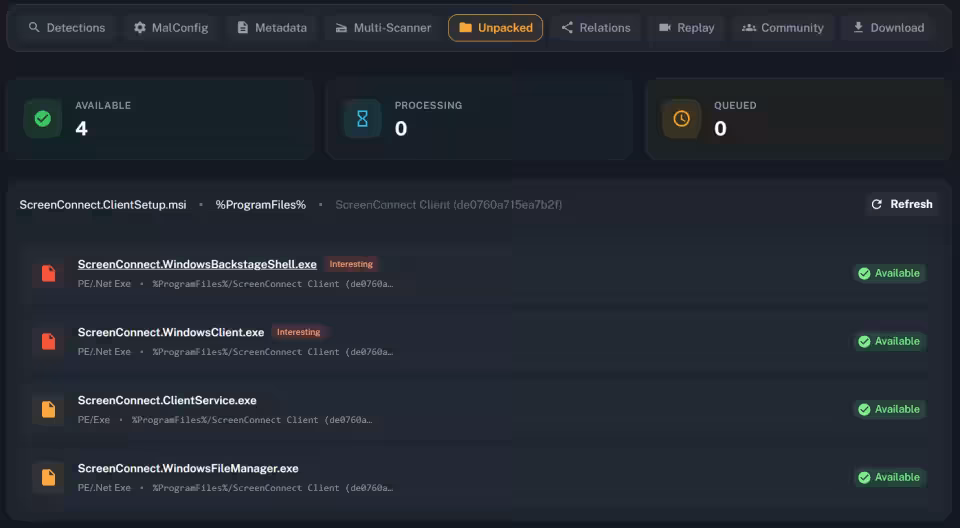The width and height of the screenshot is (960, 528).
Task: Click the Unpacked tab
Action: (x=495, y=28)
